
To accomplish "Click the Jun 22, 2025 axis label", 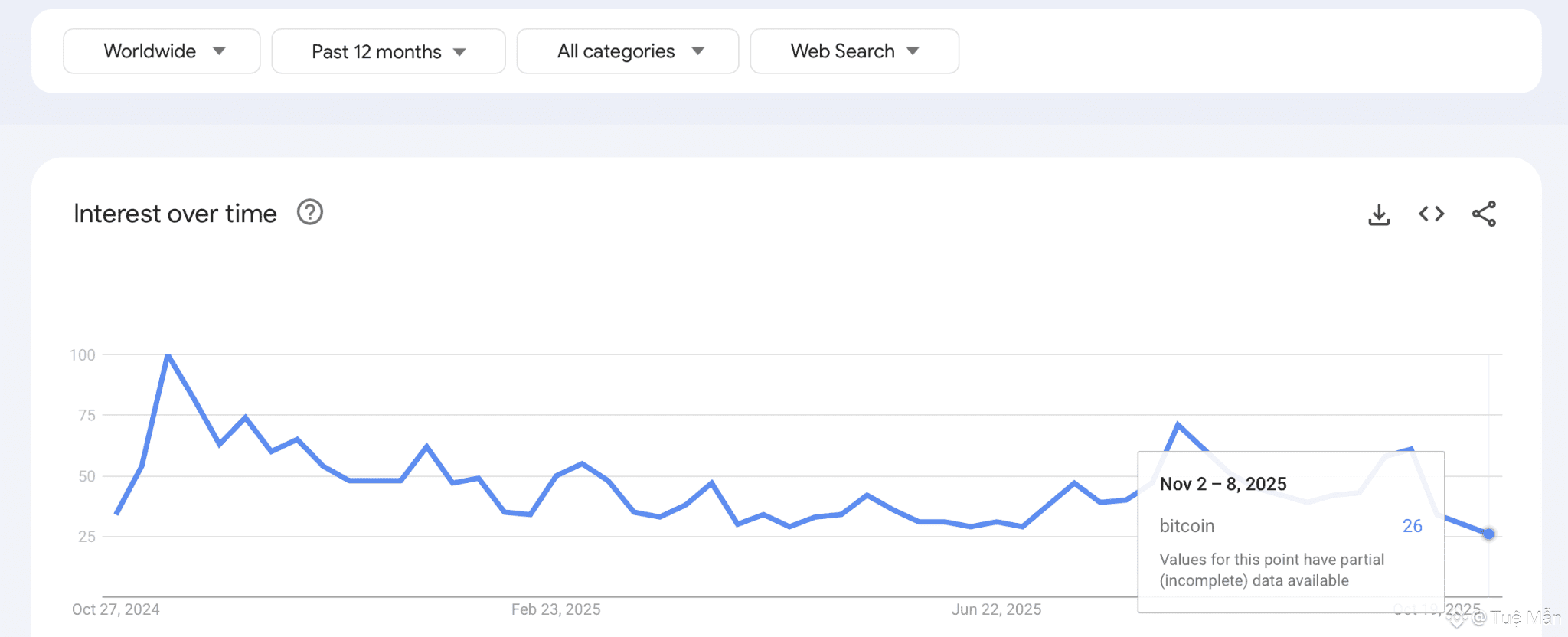I will (996, 609).
